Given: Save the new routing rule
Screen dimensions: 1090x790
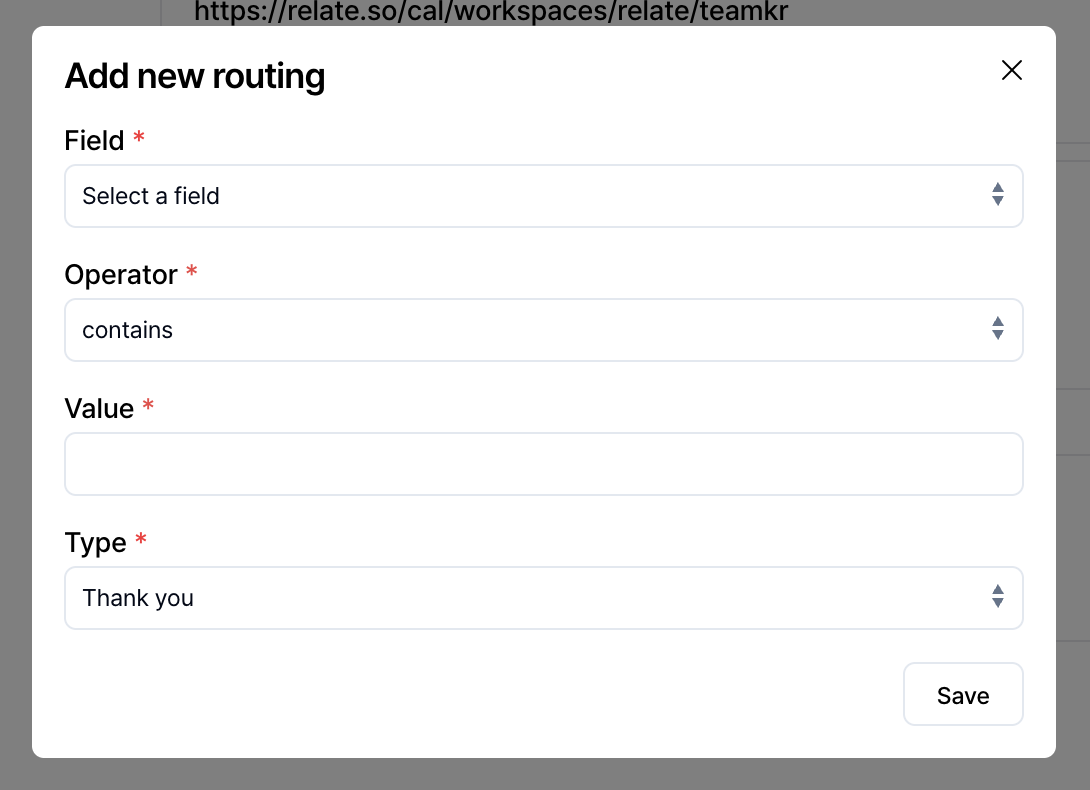Looking at the screenshot, I should tap(963, 694).
